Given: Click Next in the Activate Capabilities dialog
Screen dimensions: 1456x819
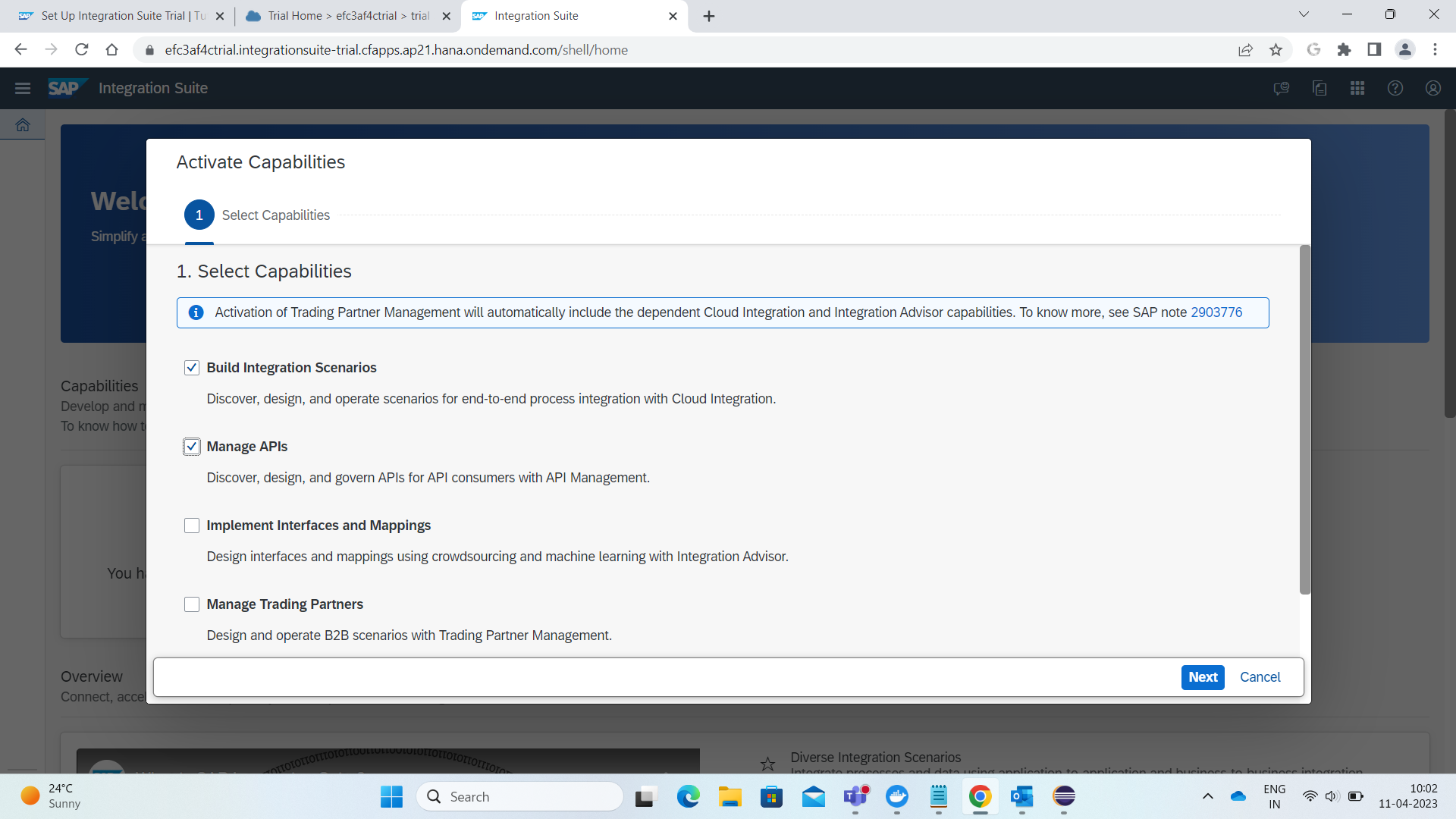Looking at the screenshot, I should [x=1203, y=676].
